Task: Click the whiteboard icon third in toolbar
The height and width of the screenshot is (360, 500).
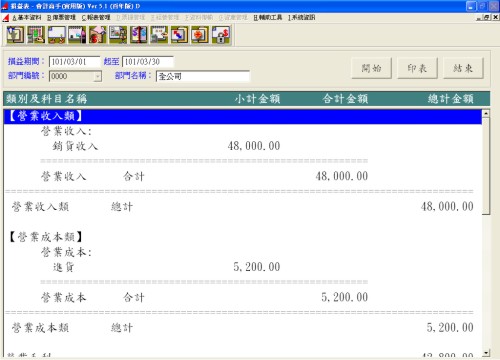Action: tap(57, 35)
